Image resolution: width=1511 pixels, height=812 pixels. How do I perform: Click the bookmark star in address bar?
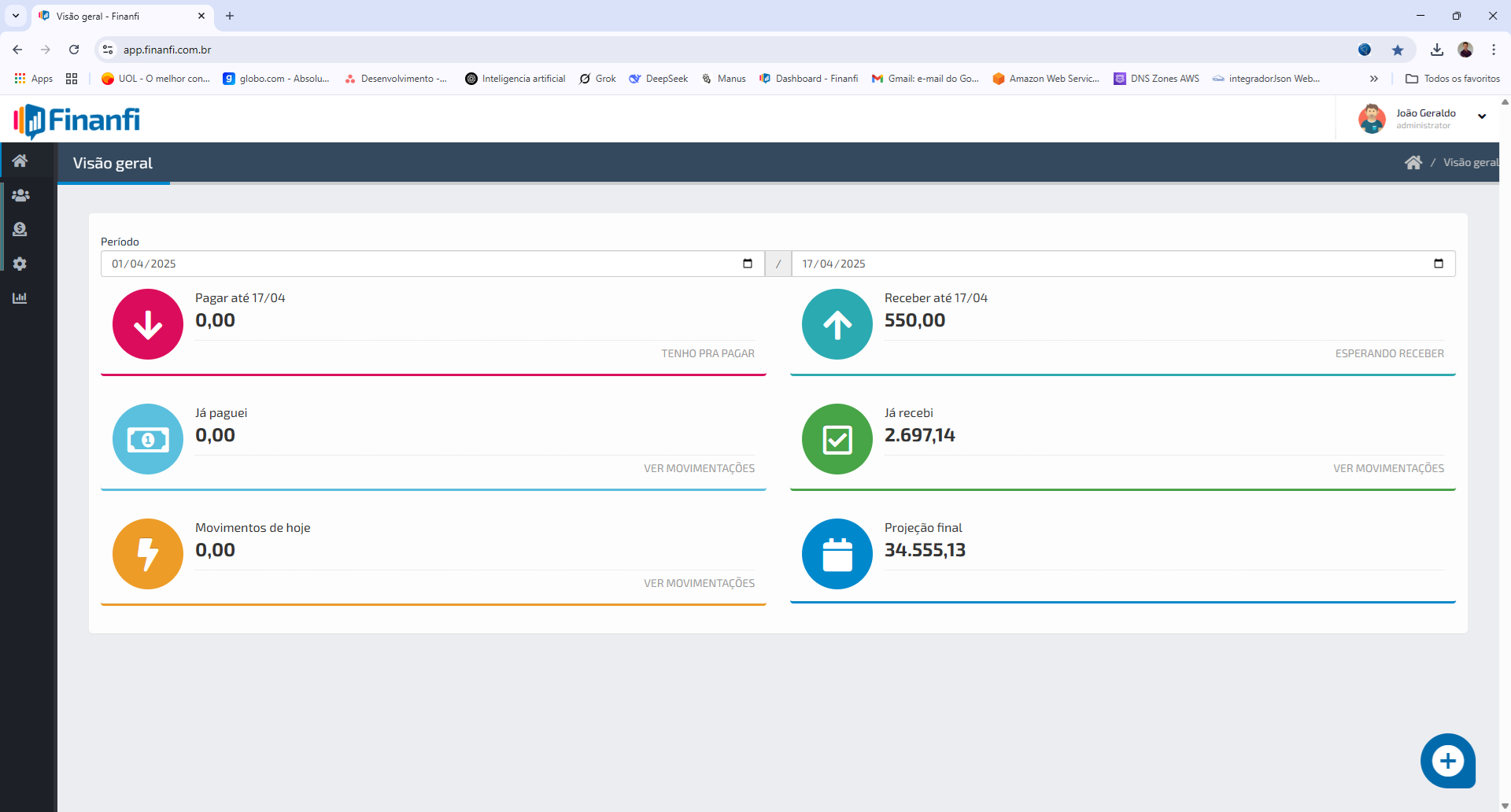point(1397,49)
